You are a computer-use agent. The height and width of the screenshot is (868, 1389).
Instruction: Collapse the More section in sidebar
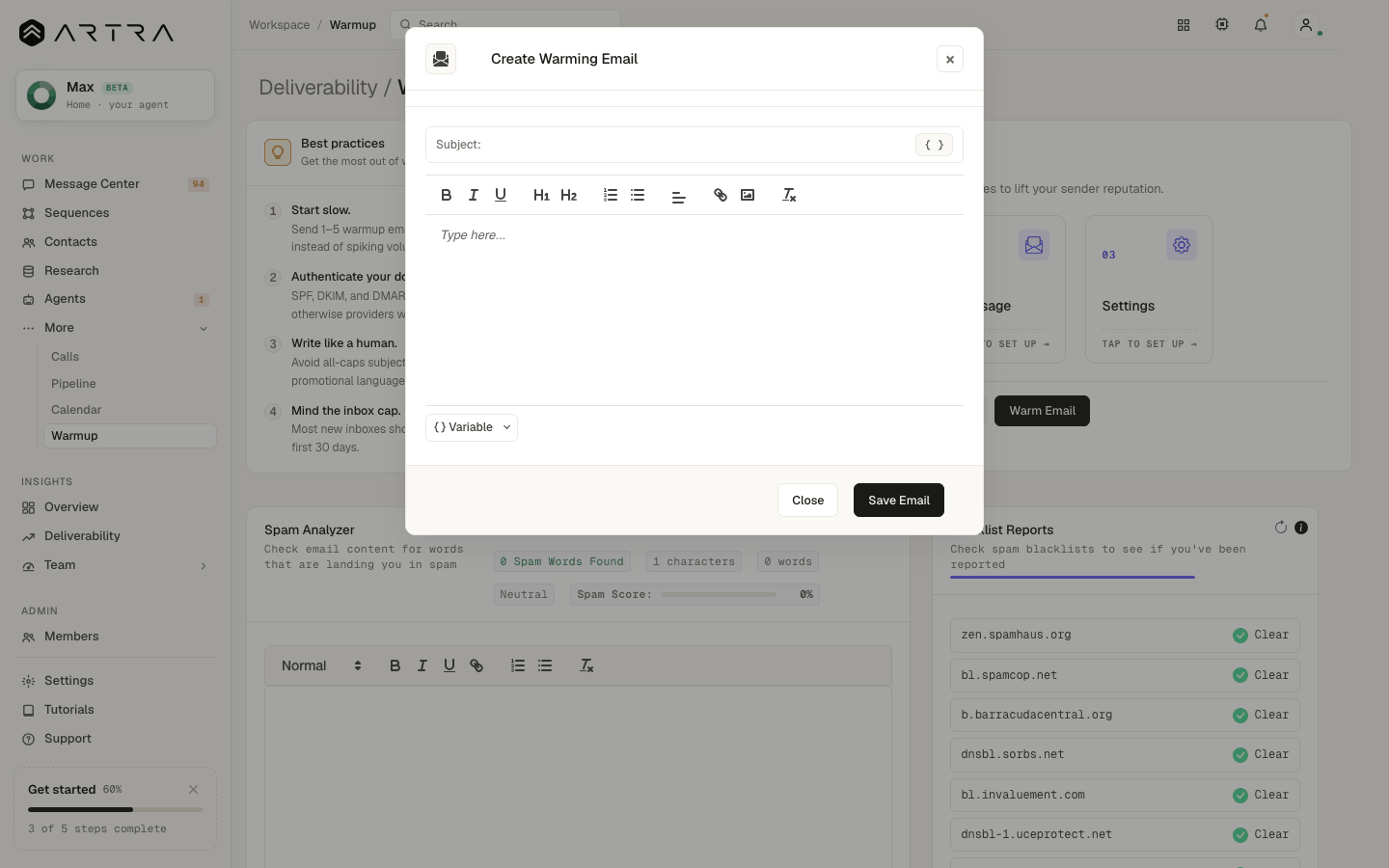click(x=204, y=328)
